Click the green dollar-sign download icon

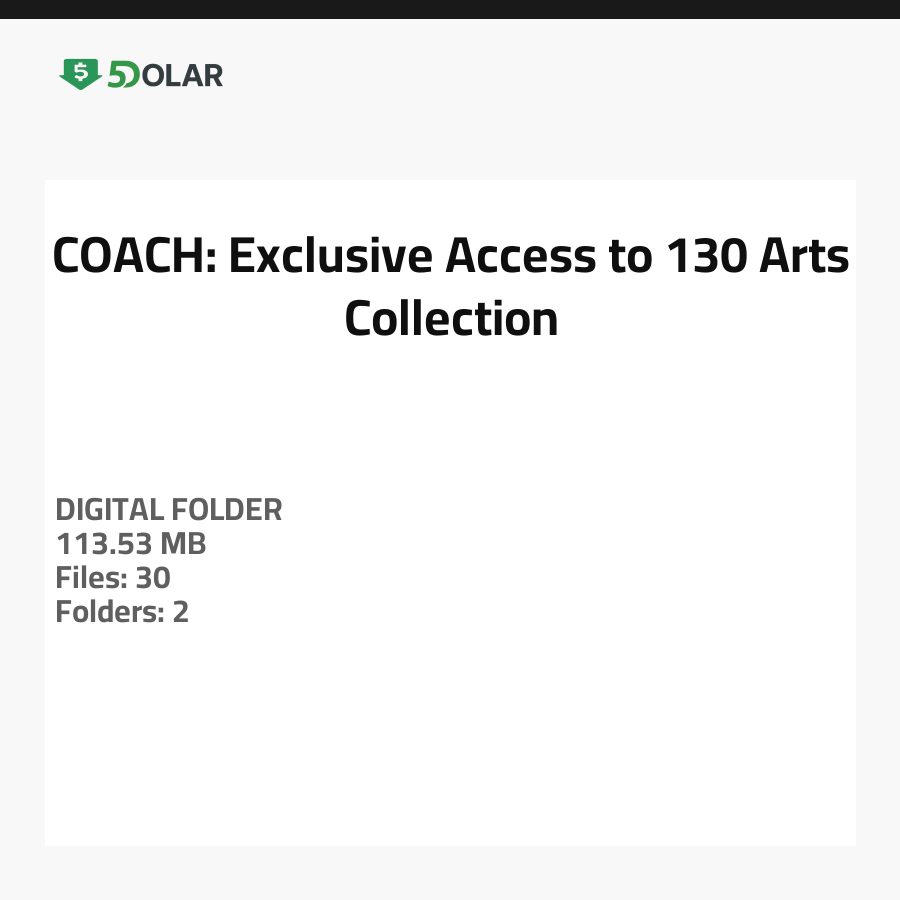tap(80, 74)
